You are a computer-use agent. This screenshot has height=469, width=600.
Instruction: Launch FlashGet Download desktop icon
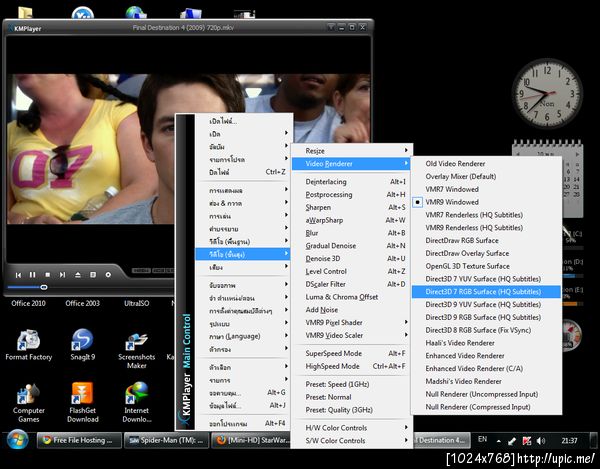click(83, 402)
